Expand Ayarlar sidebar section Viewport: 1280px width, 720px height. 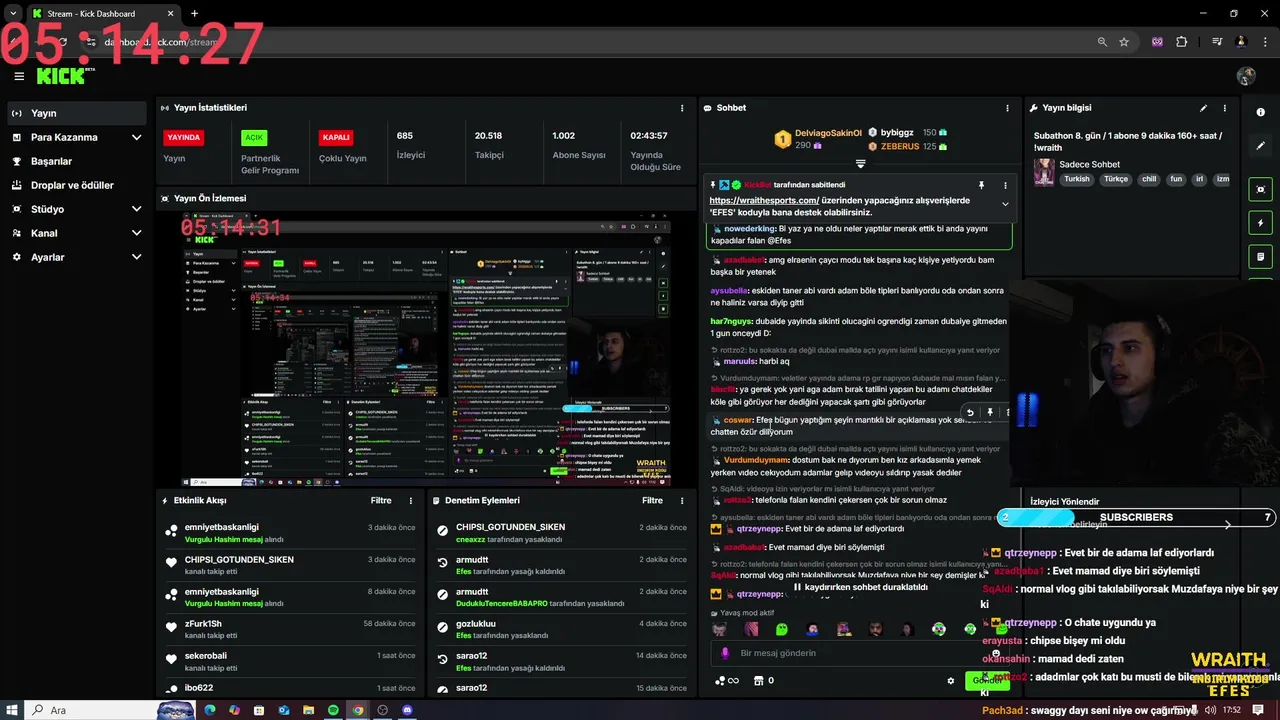point(77,257)
